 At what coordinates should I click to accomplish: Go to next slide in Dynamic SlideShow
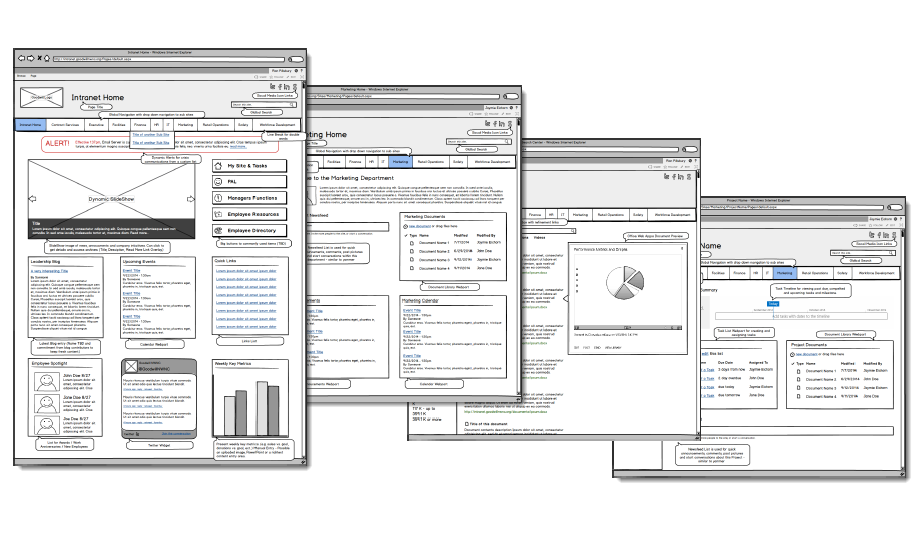pos(190,199)
